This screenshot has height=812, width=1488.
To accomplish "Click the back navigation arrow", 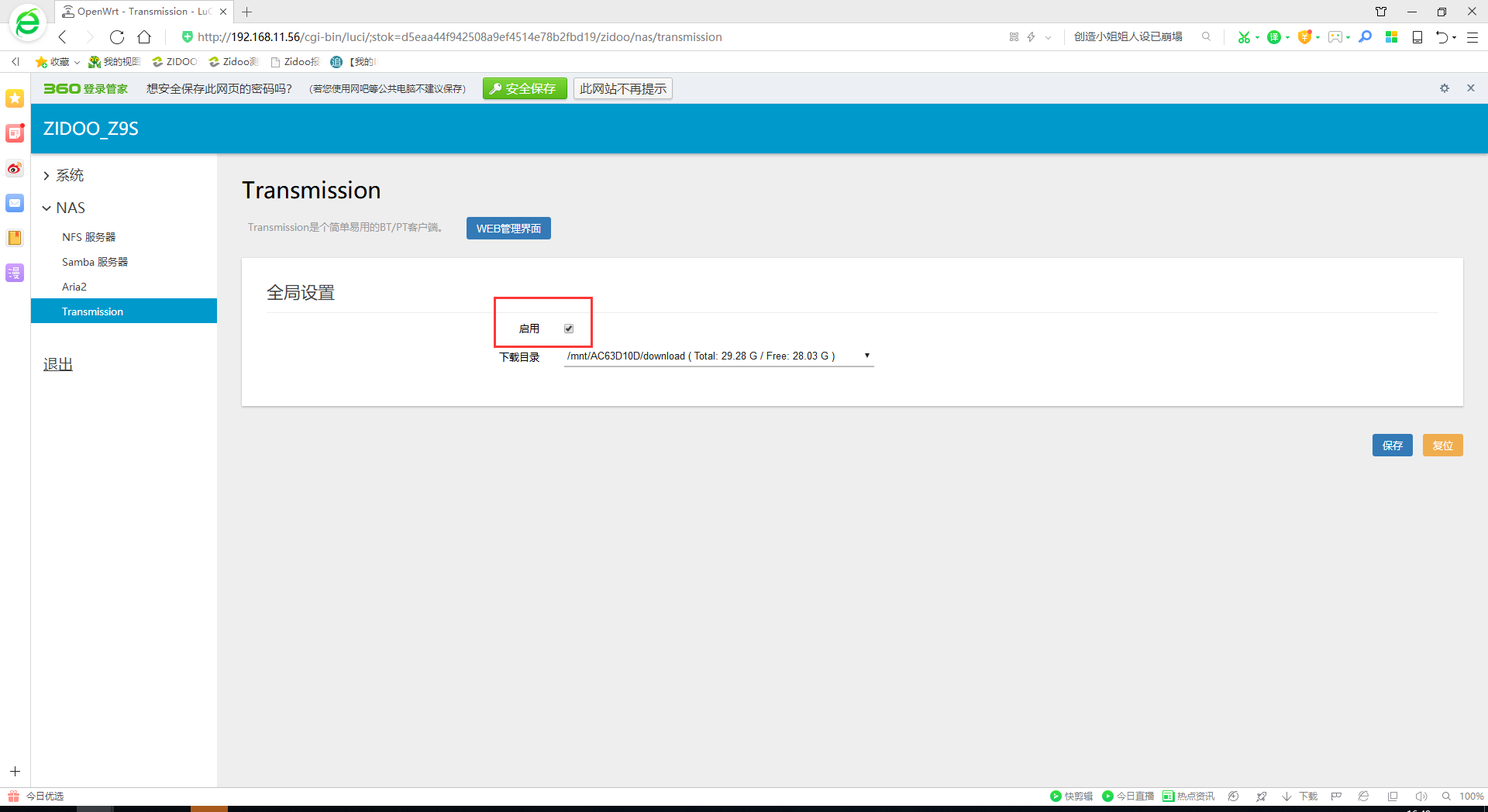I will (x=63, y=37).
